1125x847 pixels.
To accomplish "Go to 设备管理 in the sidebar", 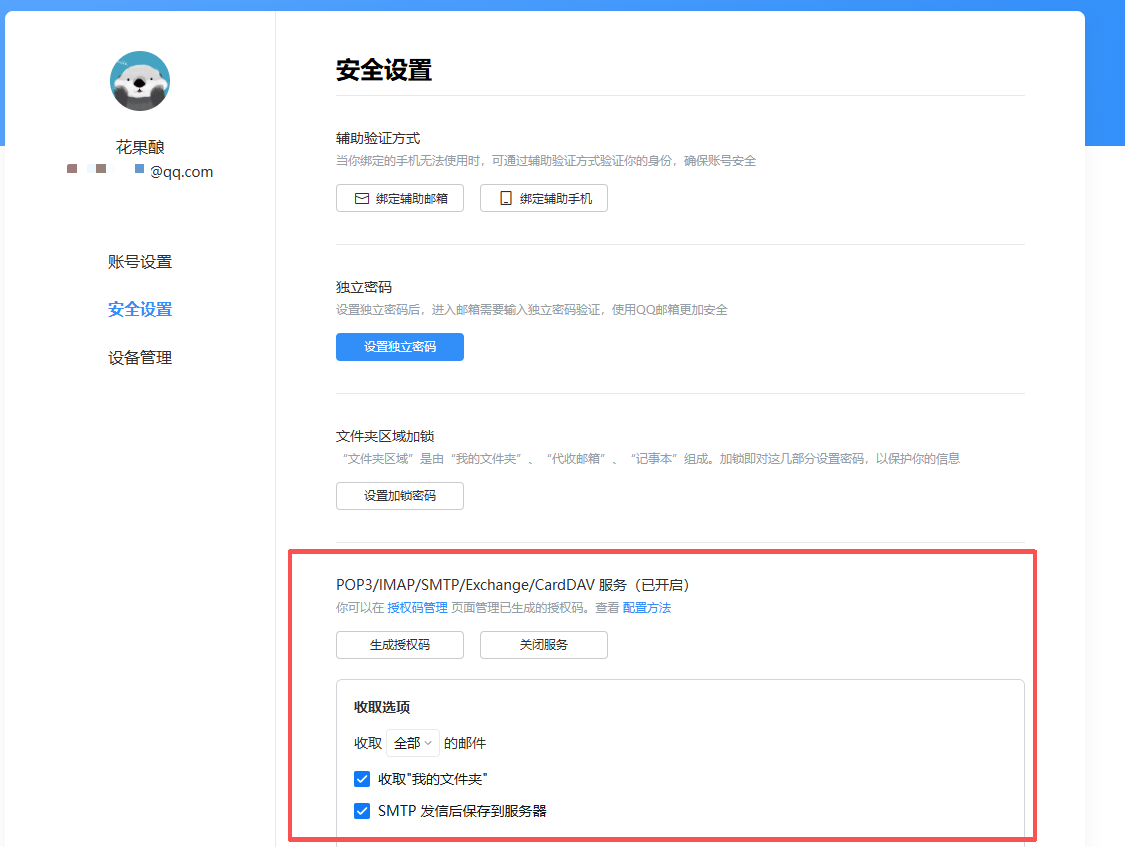I will tap(140, 358).
